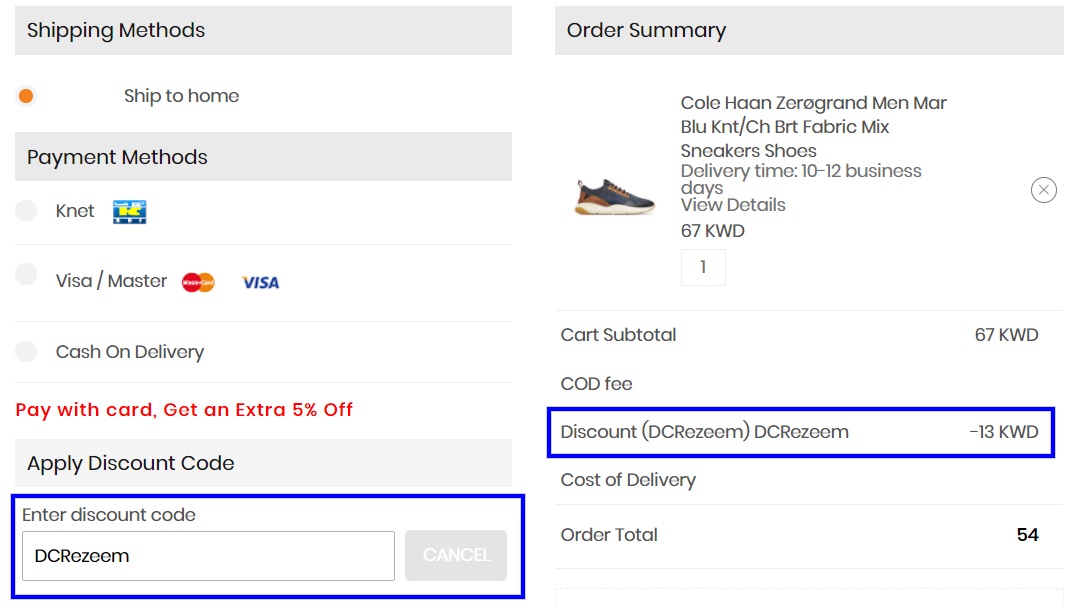This screenshot has width=1092, height=605.
Task: Click the Visa logo icon
Action: [261, 283]
